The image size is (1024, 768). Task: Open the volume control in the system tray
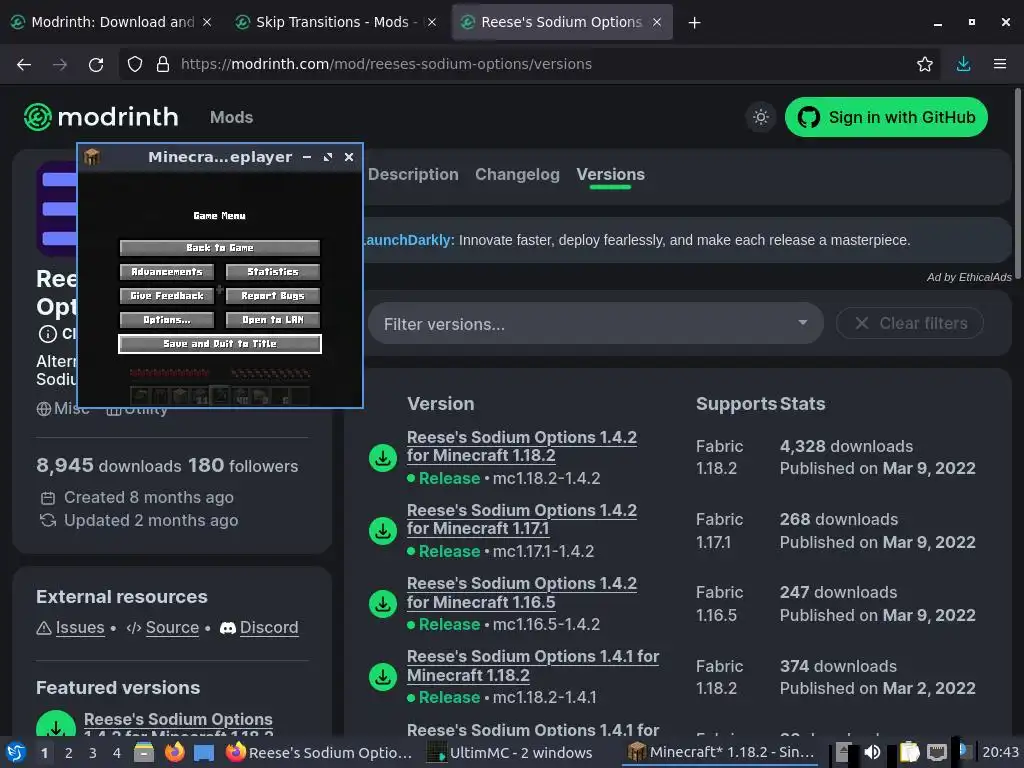[872, 753]
